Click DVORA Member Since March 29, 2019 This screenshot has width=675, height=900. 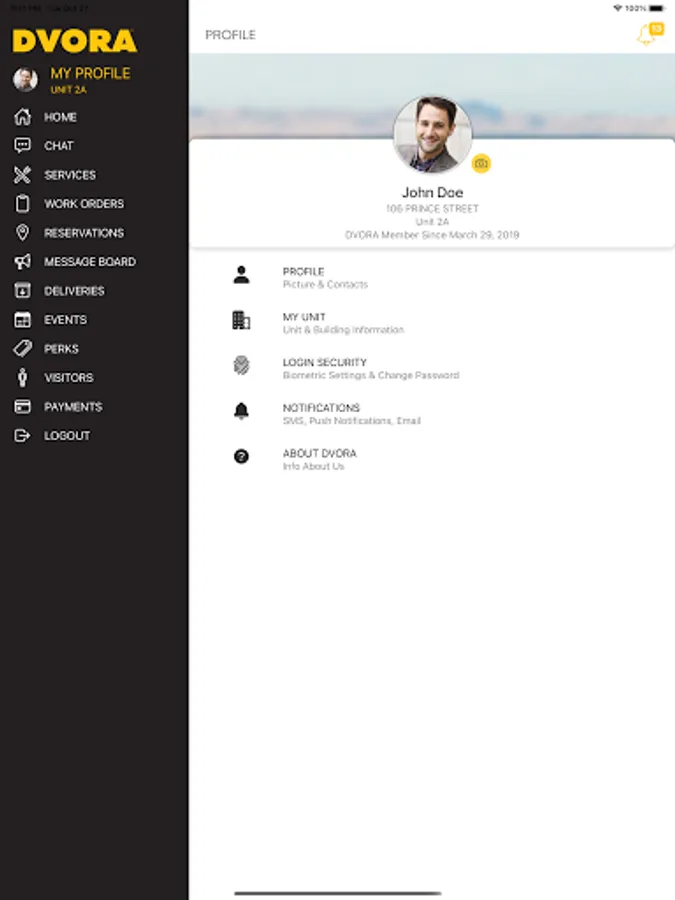[x=432, y=235]
